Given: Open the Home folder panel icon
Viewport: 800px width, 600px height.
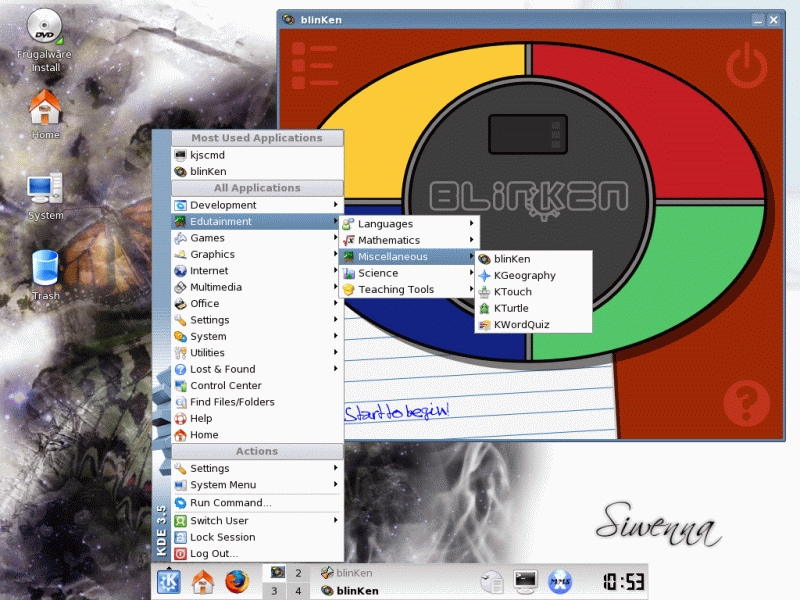Looking at the screenshot, I should pyautogui.click(x=203, y=581).
